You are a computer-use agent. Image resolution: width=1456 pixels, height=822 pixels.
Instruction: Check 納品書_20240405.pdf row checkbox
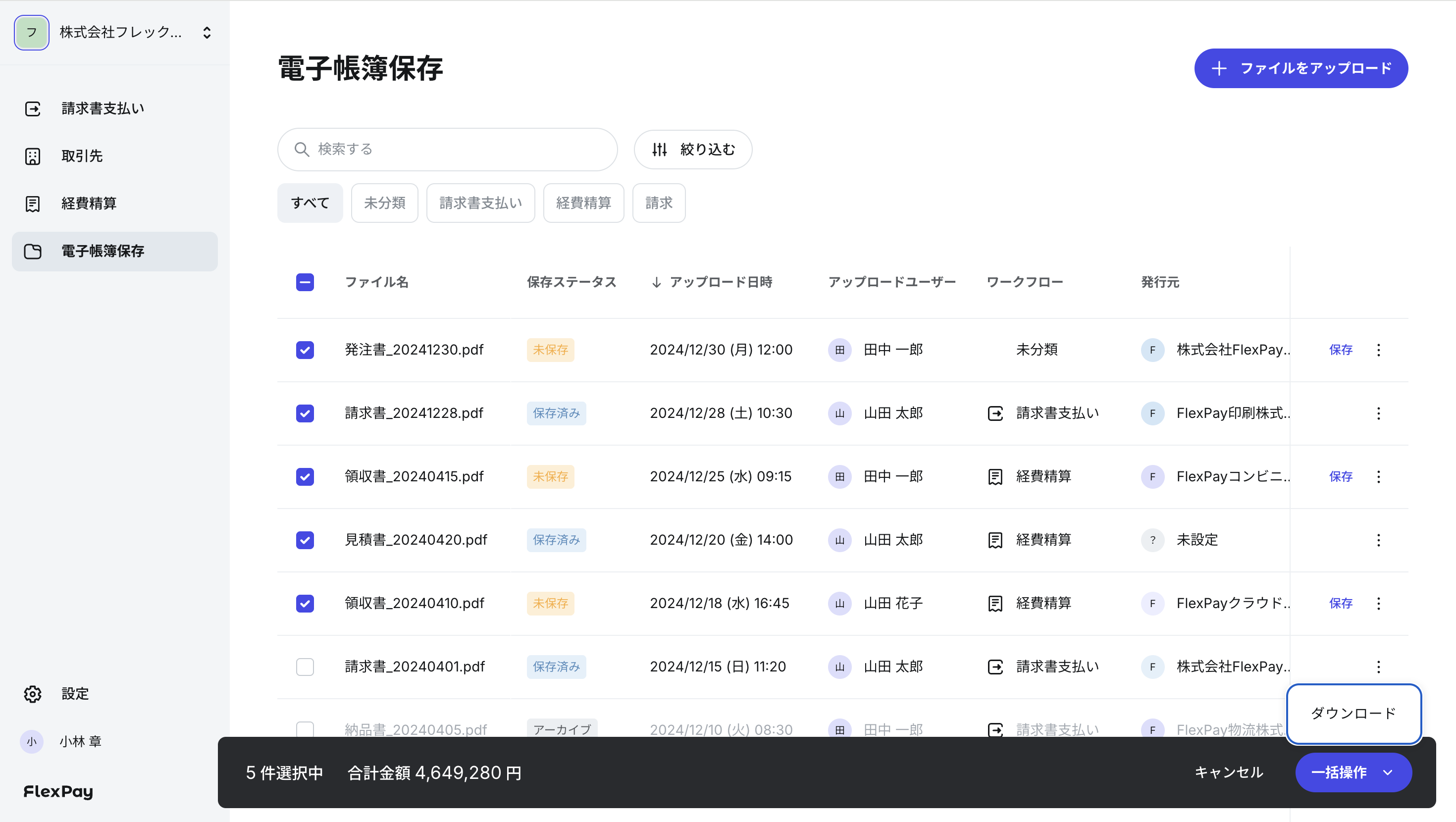point(305,729)
